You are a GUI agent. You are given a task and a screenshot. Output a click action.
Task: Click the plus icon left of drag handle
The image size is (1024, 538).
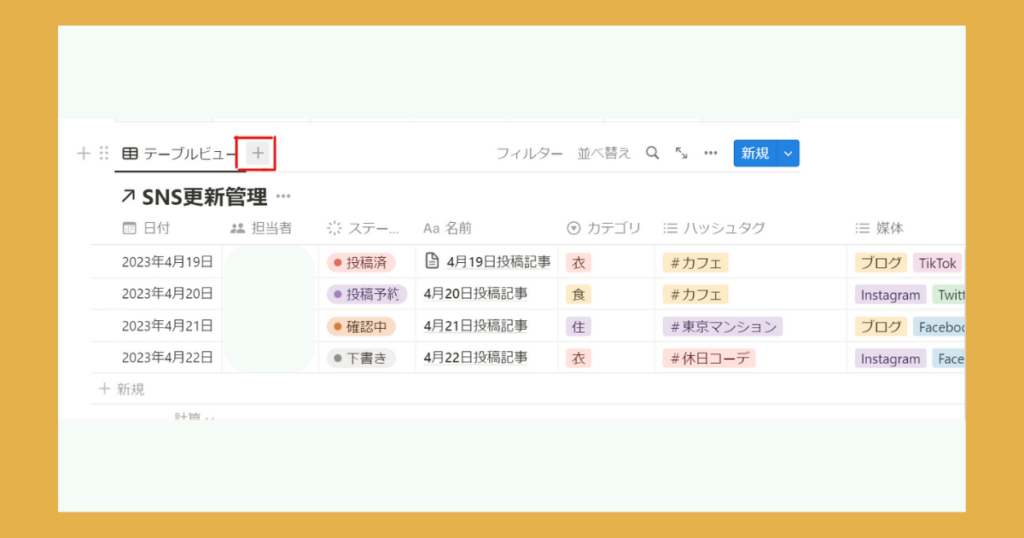(84, 153)
